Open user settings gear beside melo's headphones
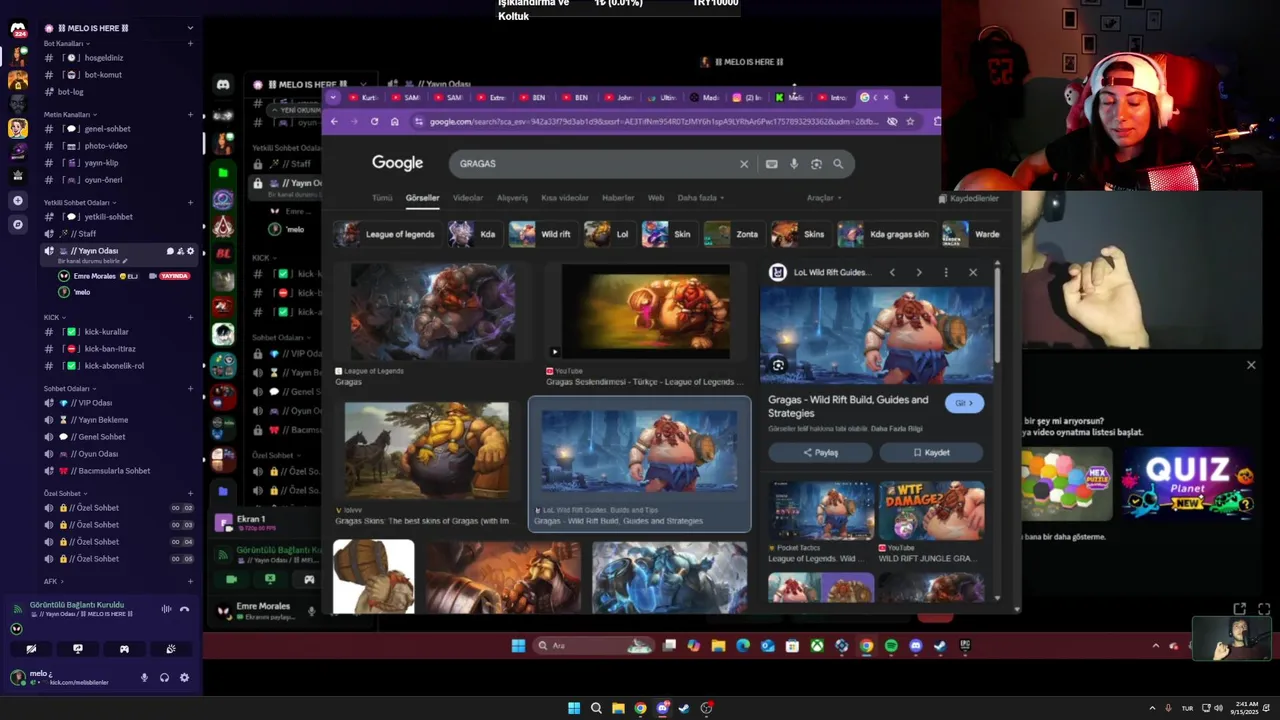The width and height of the screenshot is (1280, 720). point(184,678)
